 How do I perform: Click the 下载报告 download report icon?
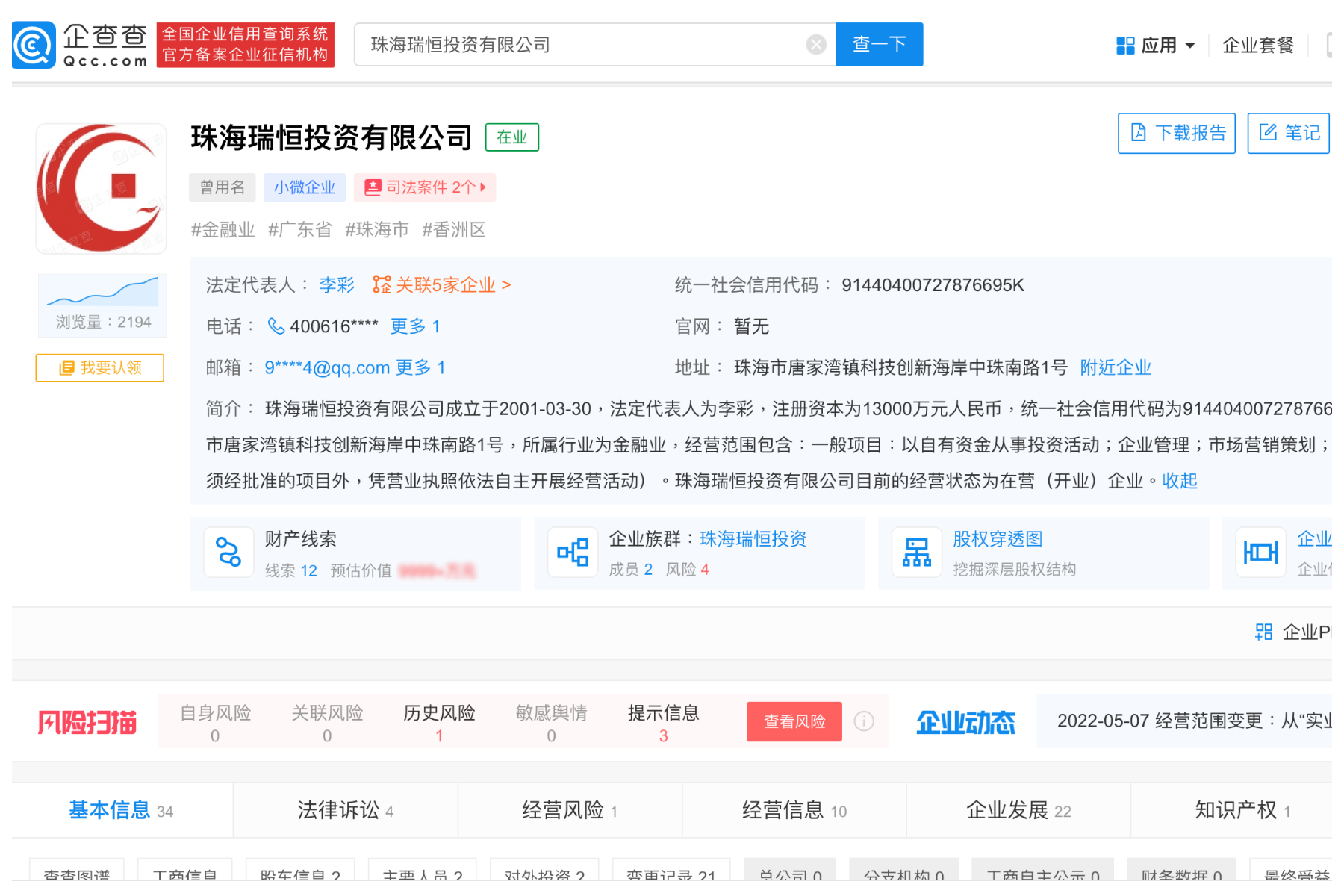click(x=1138, y=133)
